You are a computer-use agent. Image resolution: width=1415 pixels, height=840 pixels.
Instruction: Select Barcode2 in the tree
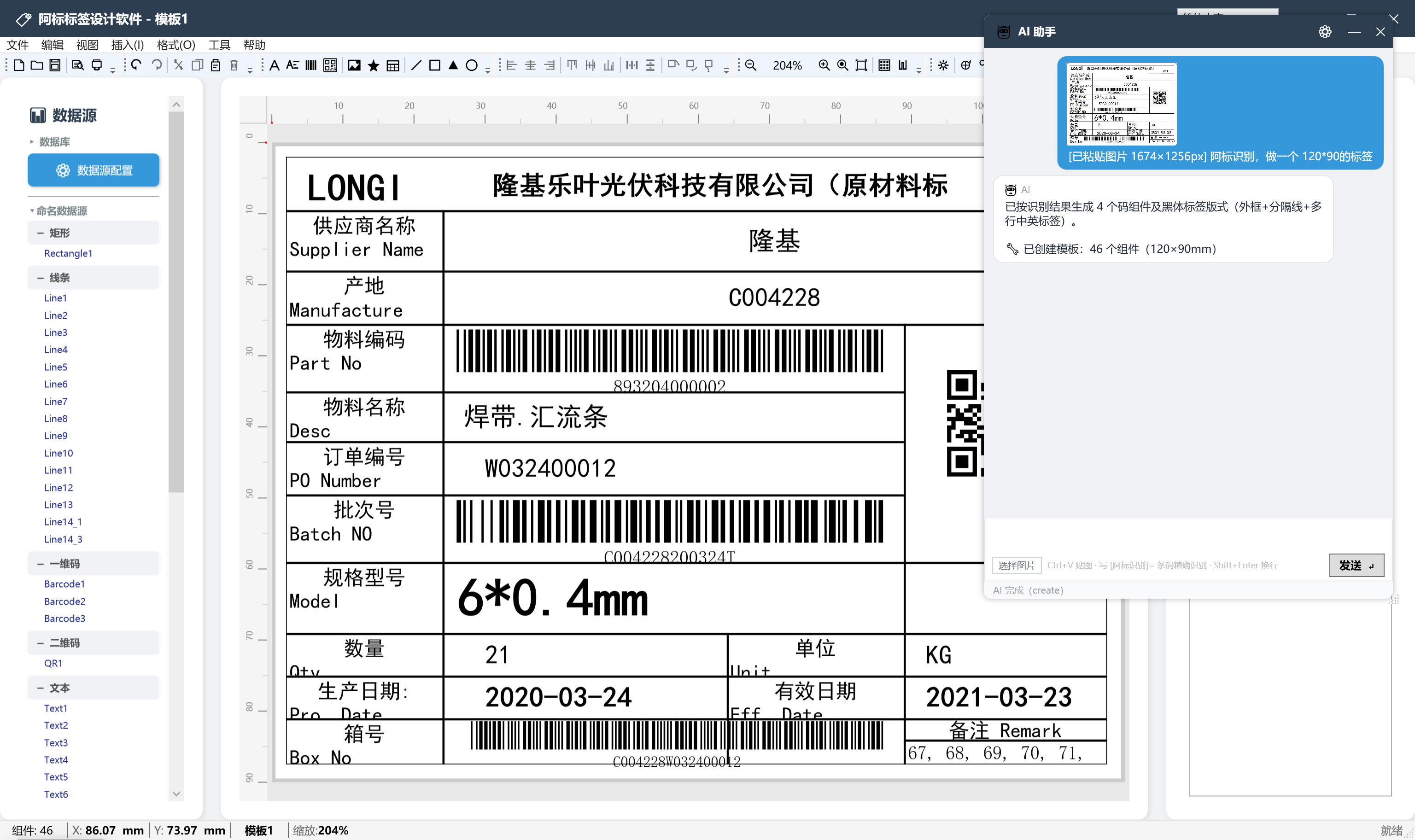coord(64,601)
